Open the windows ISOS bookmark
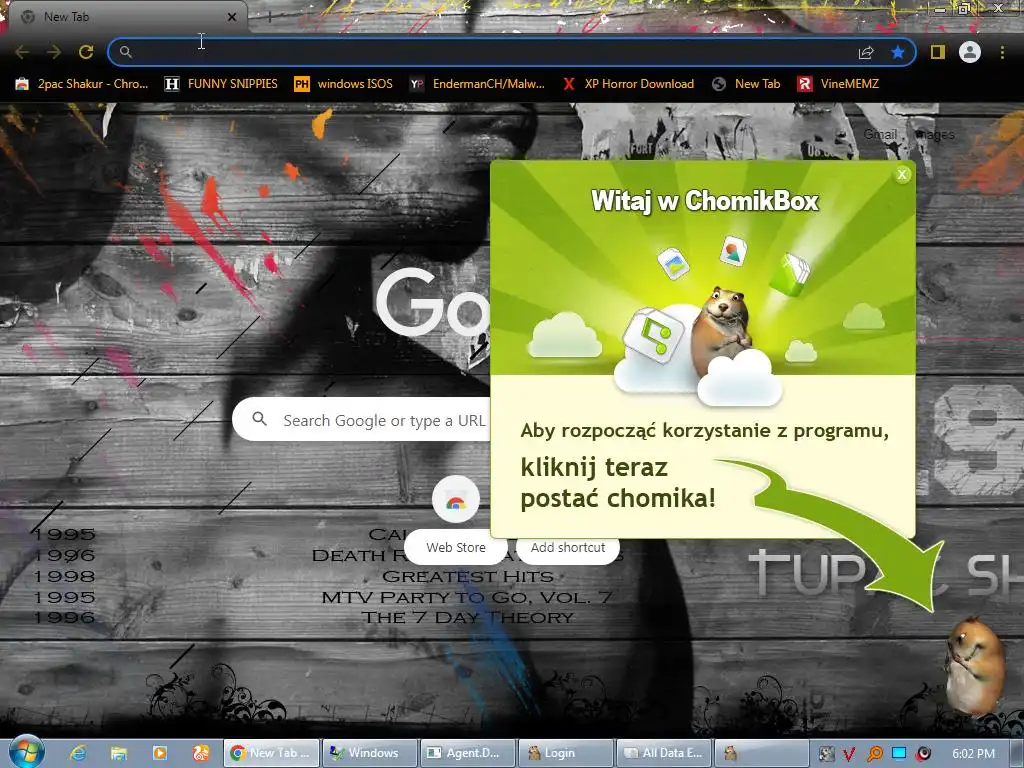The height and width of the screenshot is (768, 1024). pyautogui.click(x=344, y=84)
